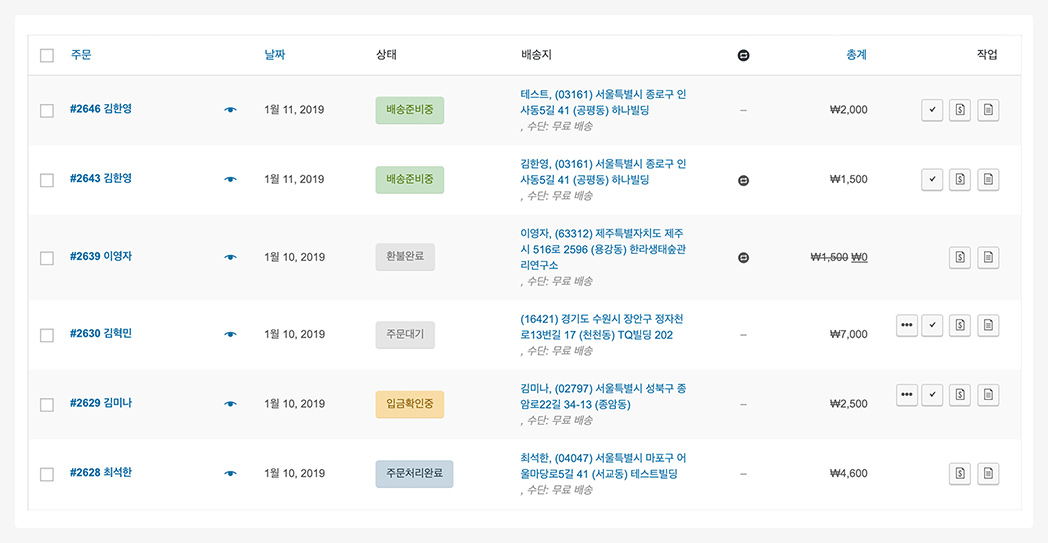
Task: Preview order #2630 with the eye icon
Action: (231, 334)
